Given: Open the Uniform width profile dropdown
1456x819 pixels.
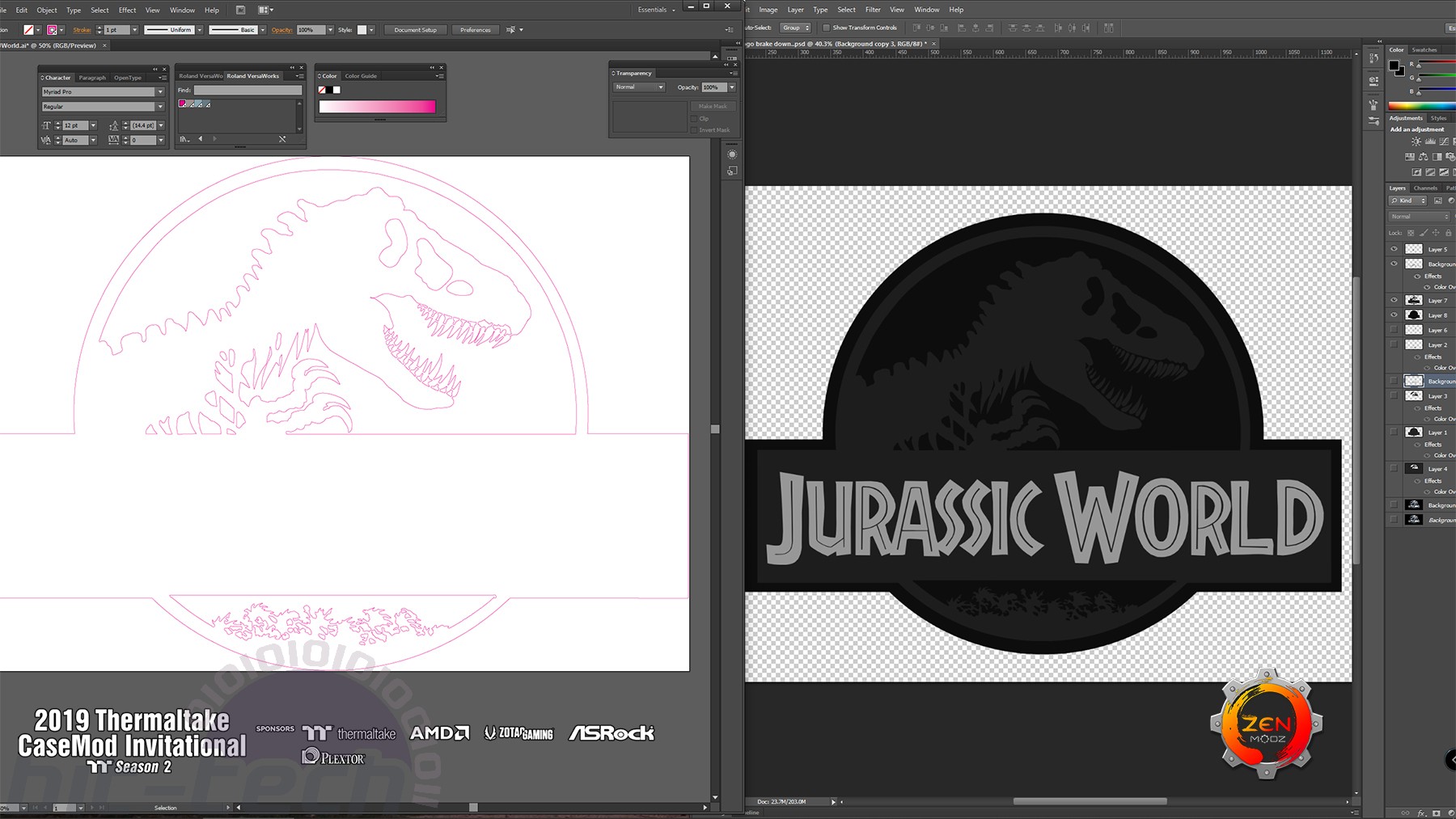Looking at the screenshot, I should [199, 30].
